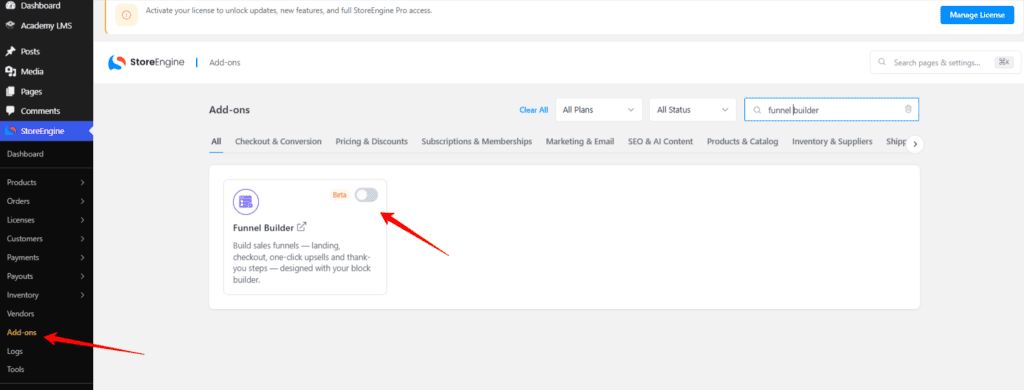The height and width of the screenshot is (390, 1024).
Task: Open Funnel Builder external link icon
Action: 302,227
